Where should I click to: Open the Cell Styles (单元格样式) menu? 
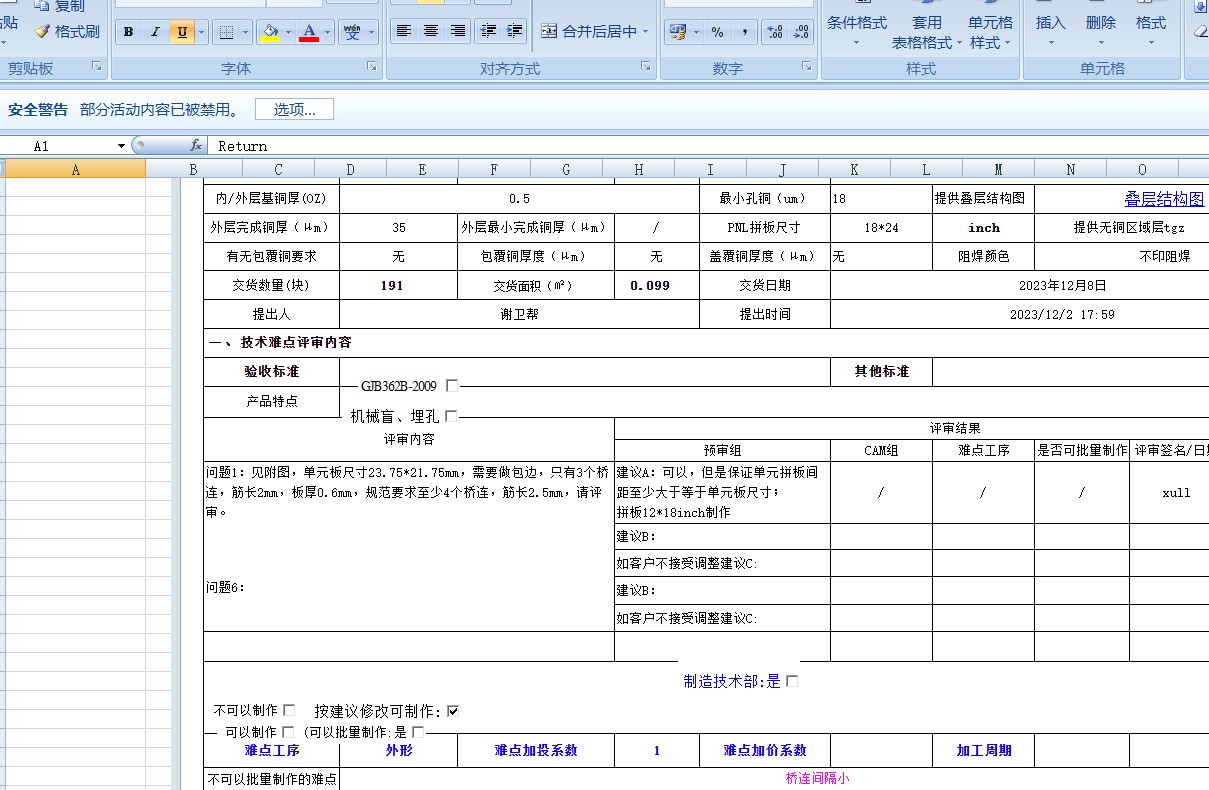pyautogui.click(x=990, y=26)
